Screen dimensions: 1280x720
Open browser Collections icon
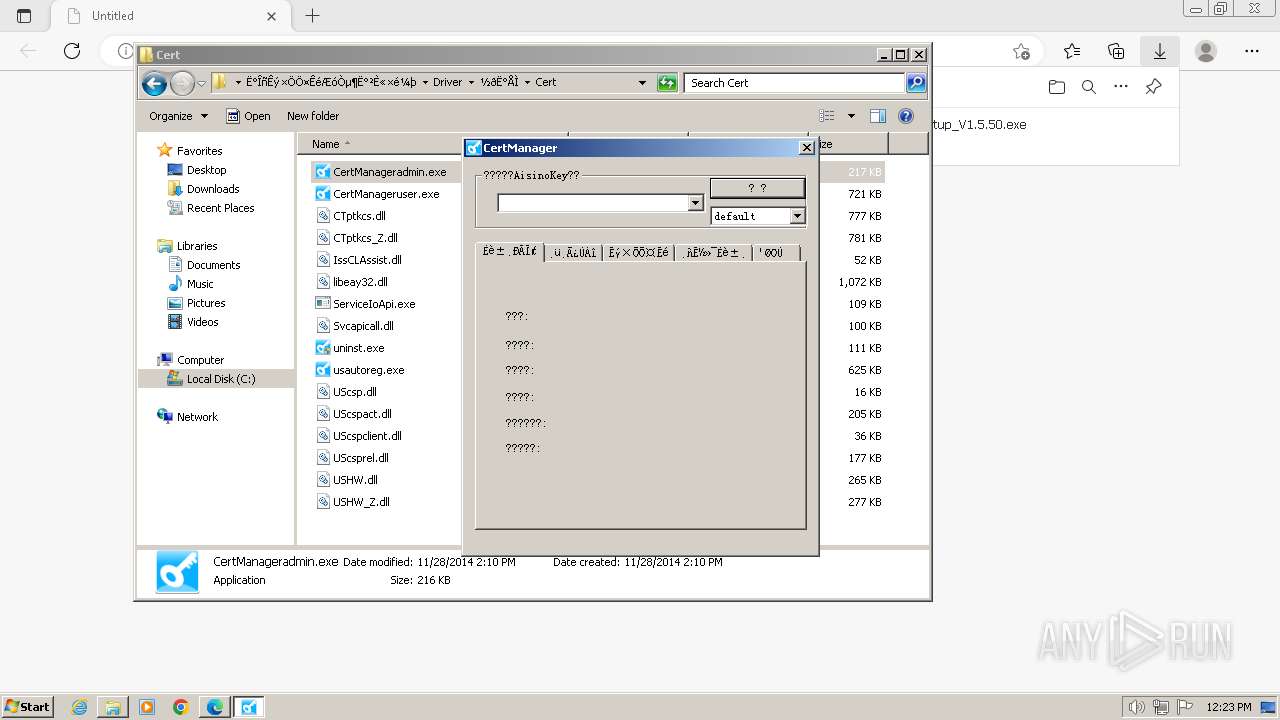1116,51
